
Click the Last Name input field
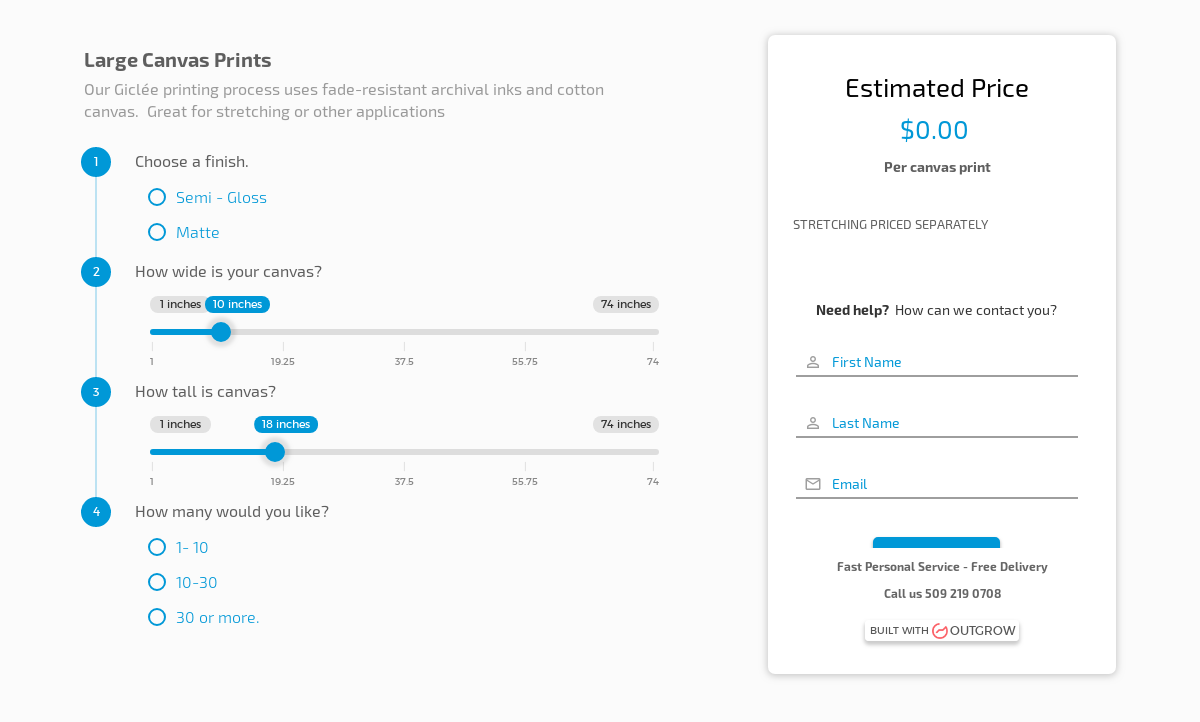pyautogui.click(x=937, y=423)
